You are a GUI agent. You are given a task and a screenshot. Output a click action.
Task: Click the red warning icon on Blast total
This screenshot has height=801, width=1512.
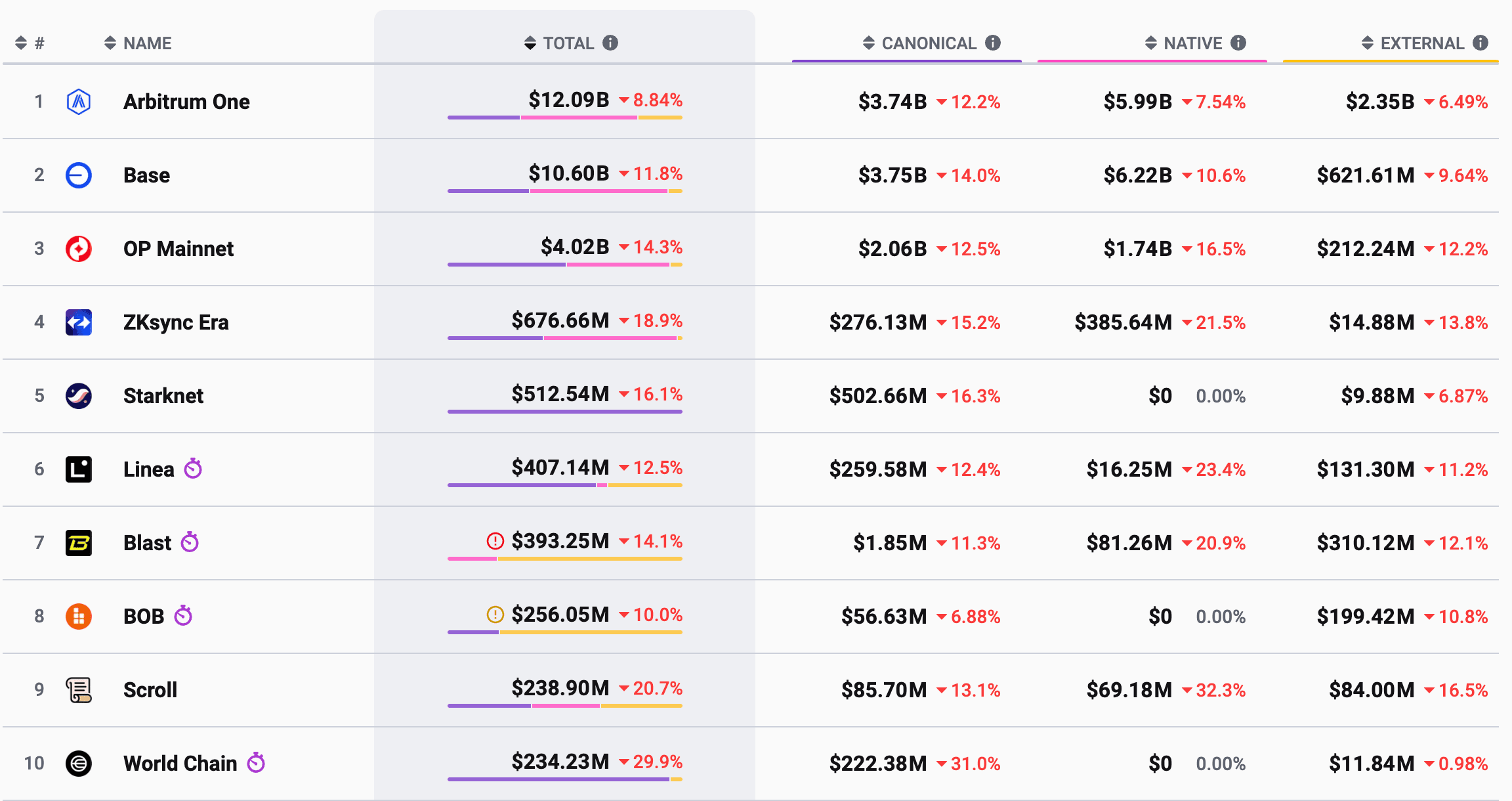pos(495,541)
